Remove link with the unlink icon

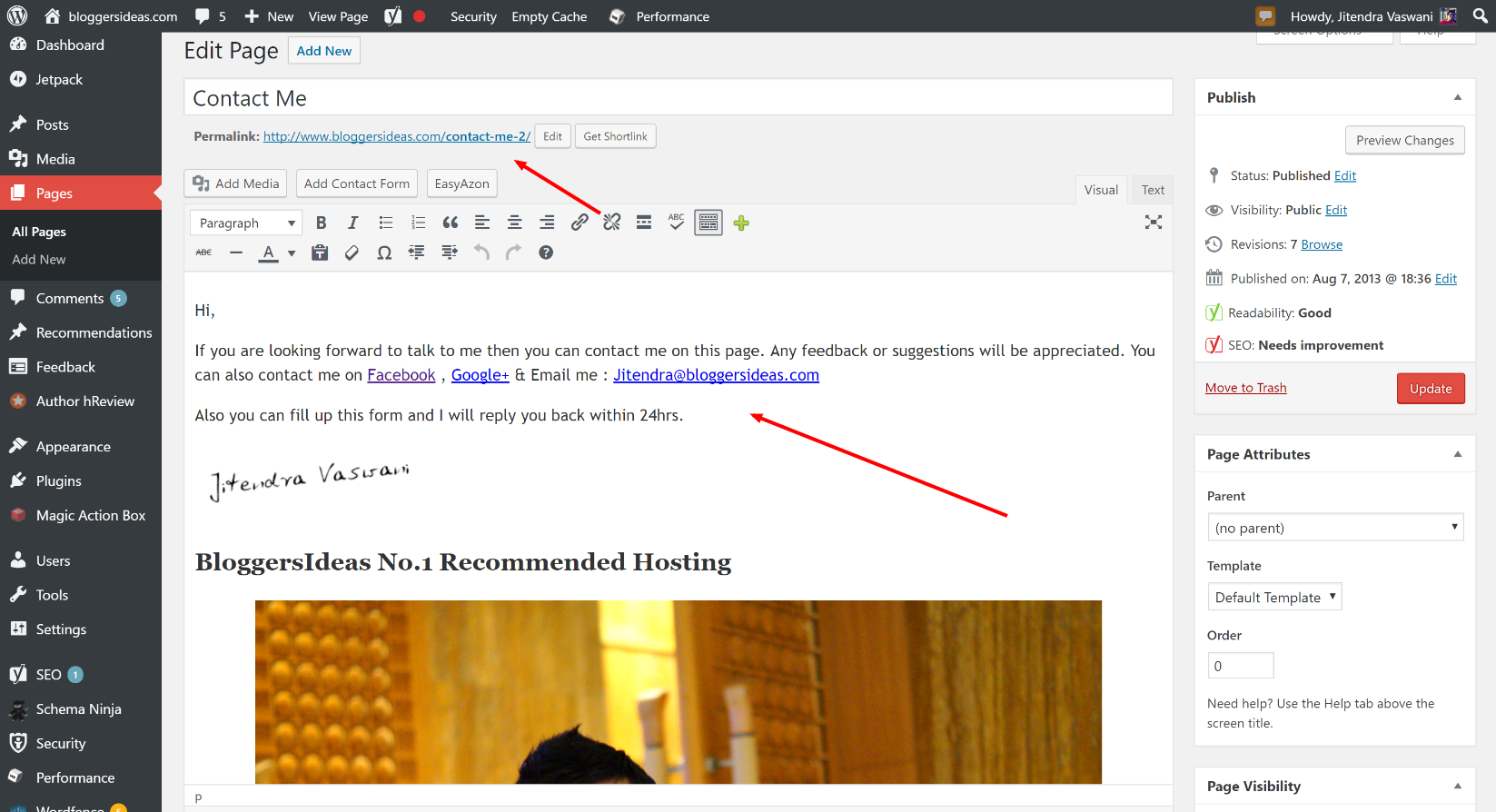click(x=611, y=223)
